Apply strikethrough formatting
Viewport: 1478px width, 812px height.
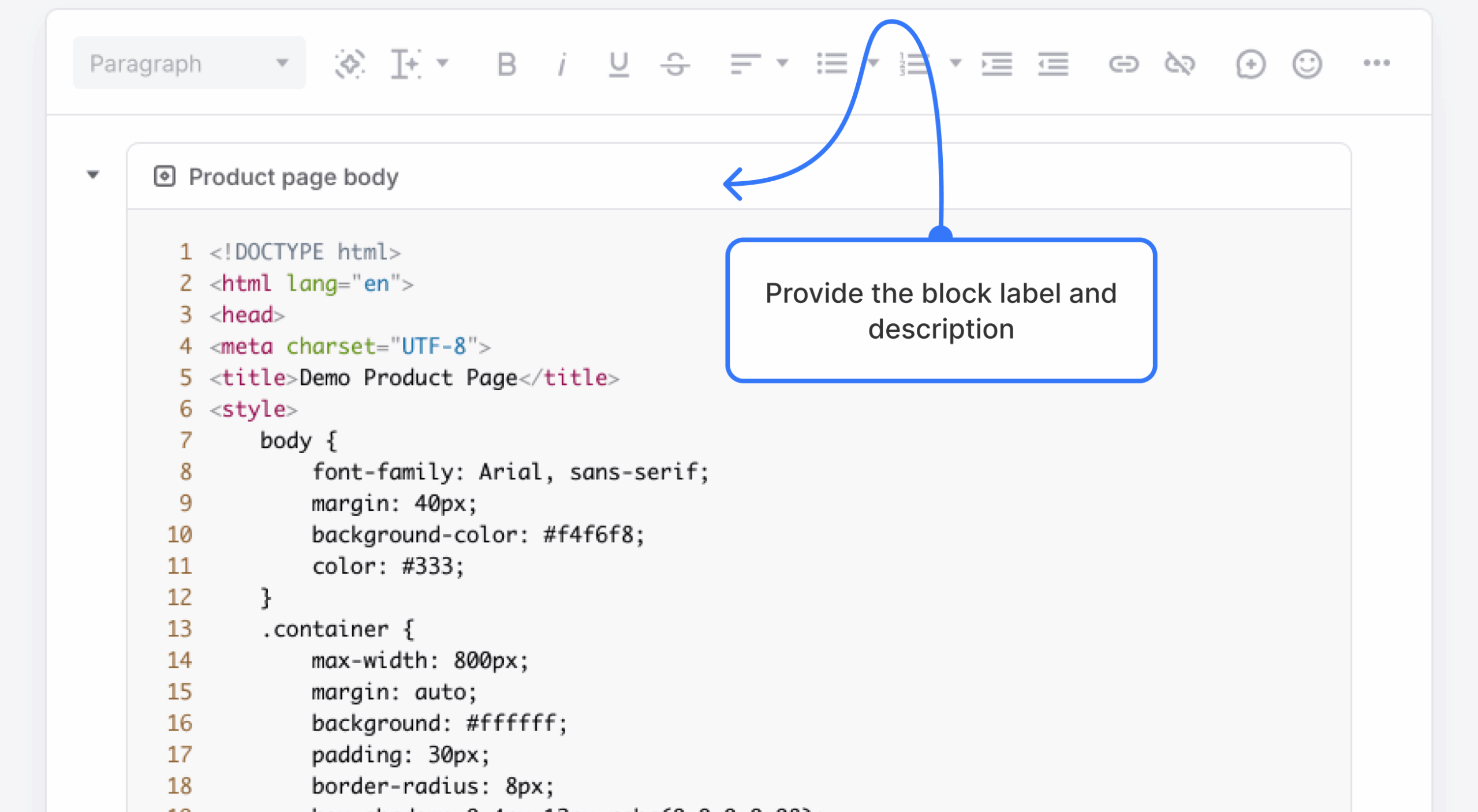pos(675,63)
